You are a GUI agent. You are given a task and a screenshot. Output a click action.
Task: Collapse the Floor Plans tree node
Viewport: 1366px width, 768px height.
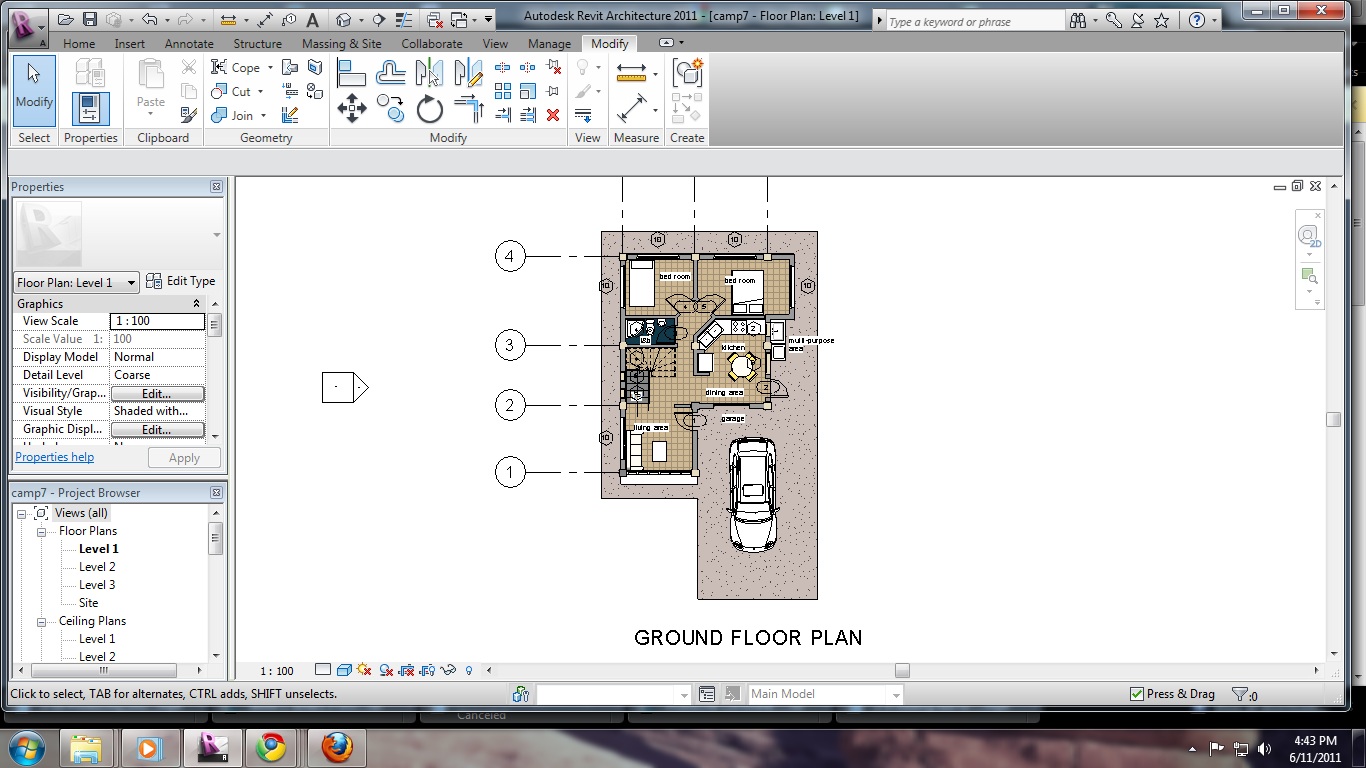click(x=43, y=531)
